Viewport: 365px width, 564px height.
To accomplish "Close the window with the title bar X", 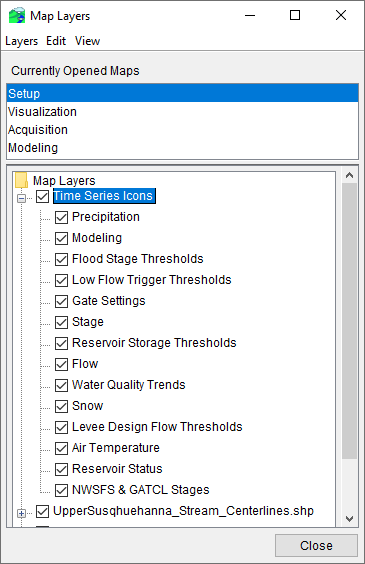I will (341, 15).
